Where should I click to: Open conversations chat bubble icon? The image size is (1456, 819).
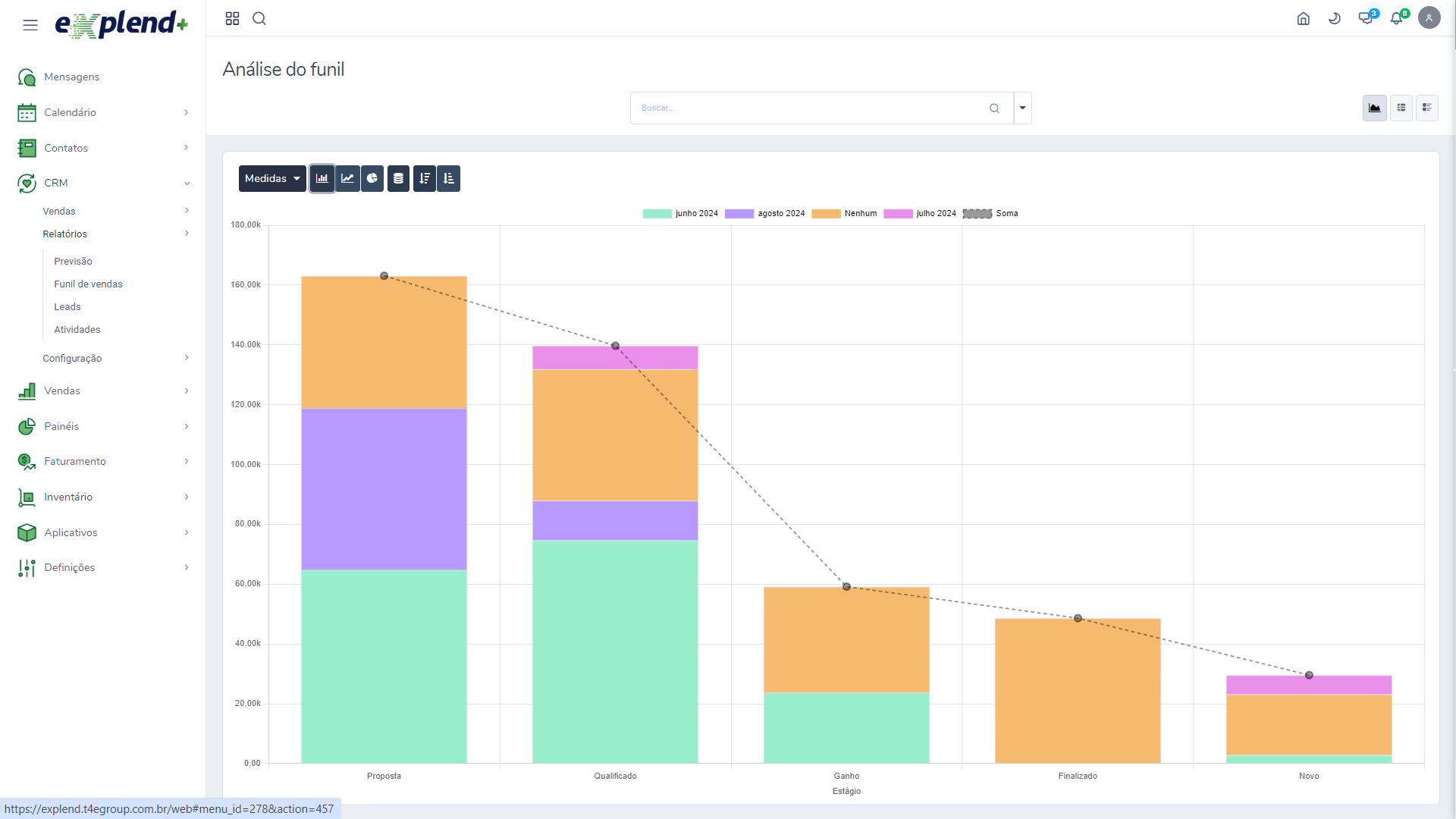coord(1366,18)
